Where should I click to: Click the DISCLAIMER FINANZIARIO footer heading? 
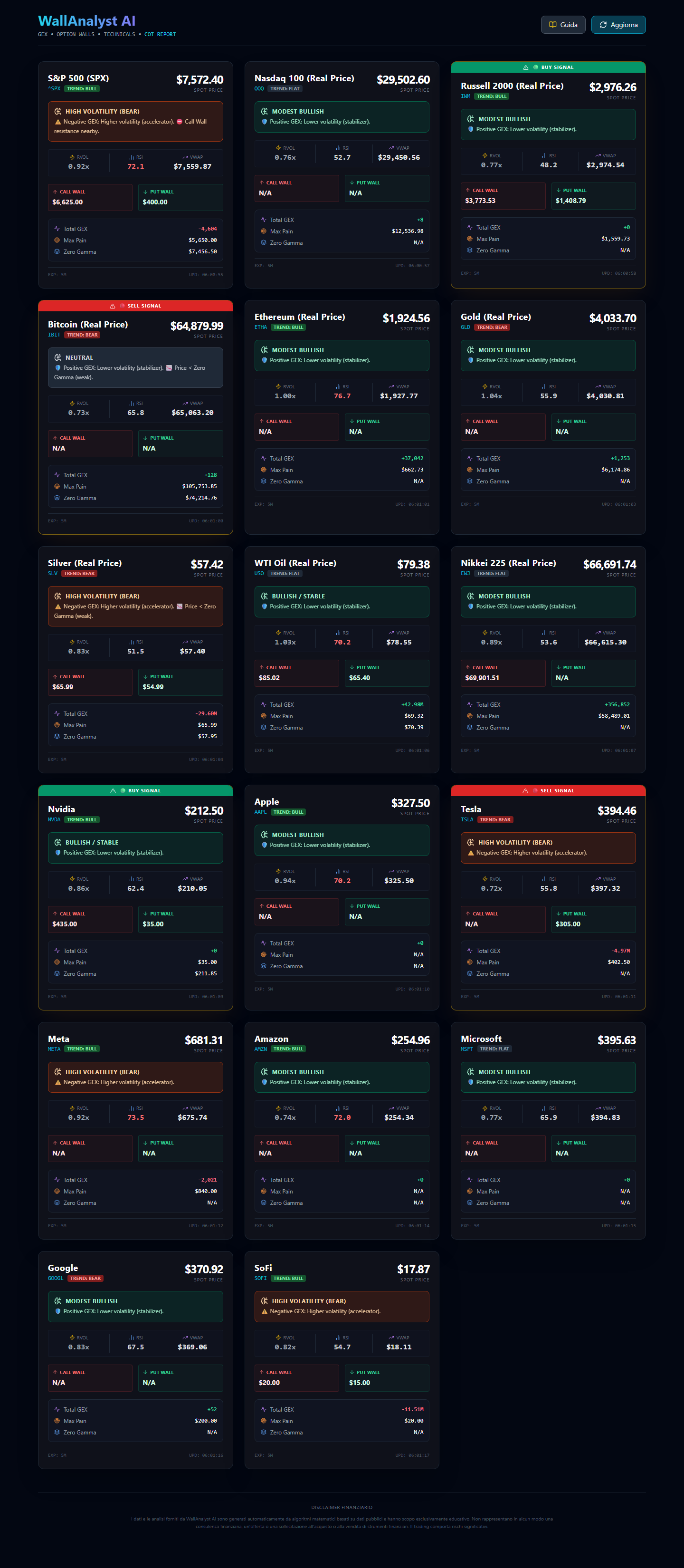click(342, 1508)
